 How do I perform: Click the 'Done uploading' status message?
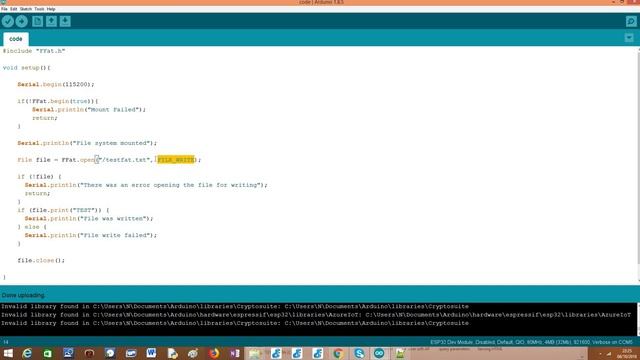(23, 295)
